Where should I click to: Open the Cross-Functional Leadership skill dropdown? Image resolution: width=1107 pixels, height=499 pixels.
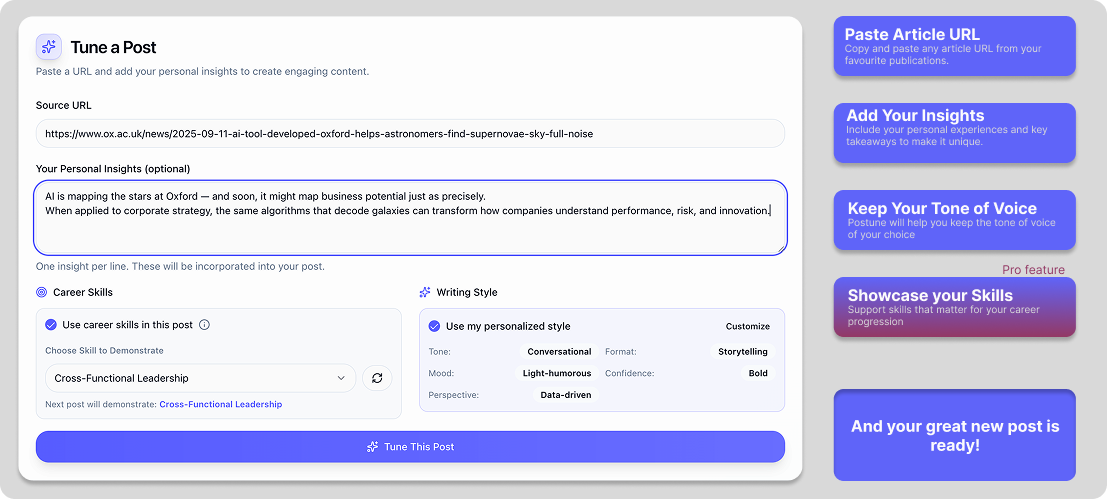200,378
